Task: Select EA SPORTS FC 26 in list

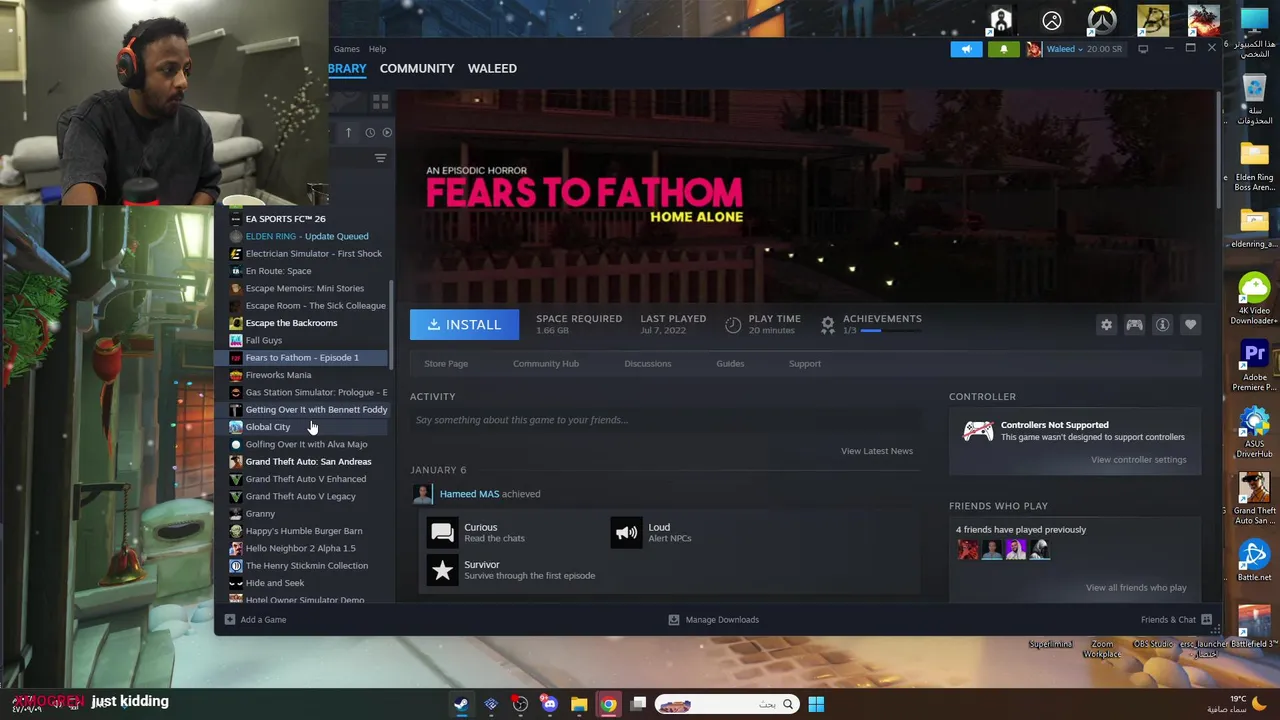Action: click(x=308, y=219)
